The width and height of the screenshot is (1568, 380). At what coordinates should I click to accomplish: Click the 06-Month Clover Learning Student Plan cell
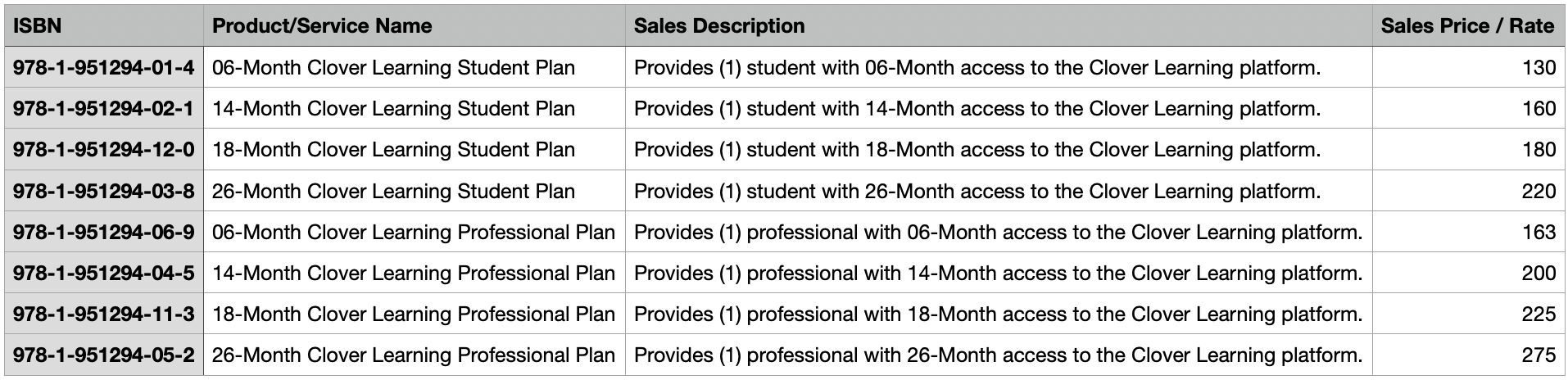click(x=415, y=67)
